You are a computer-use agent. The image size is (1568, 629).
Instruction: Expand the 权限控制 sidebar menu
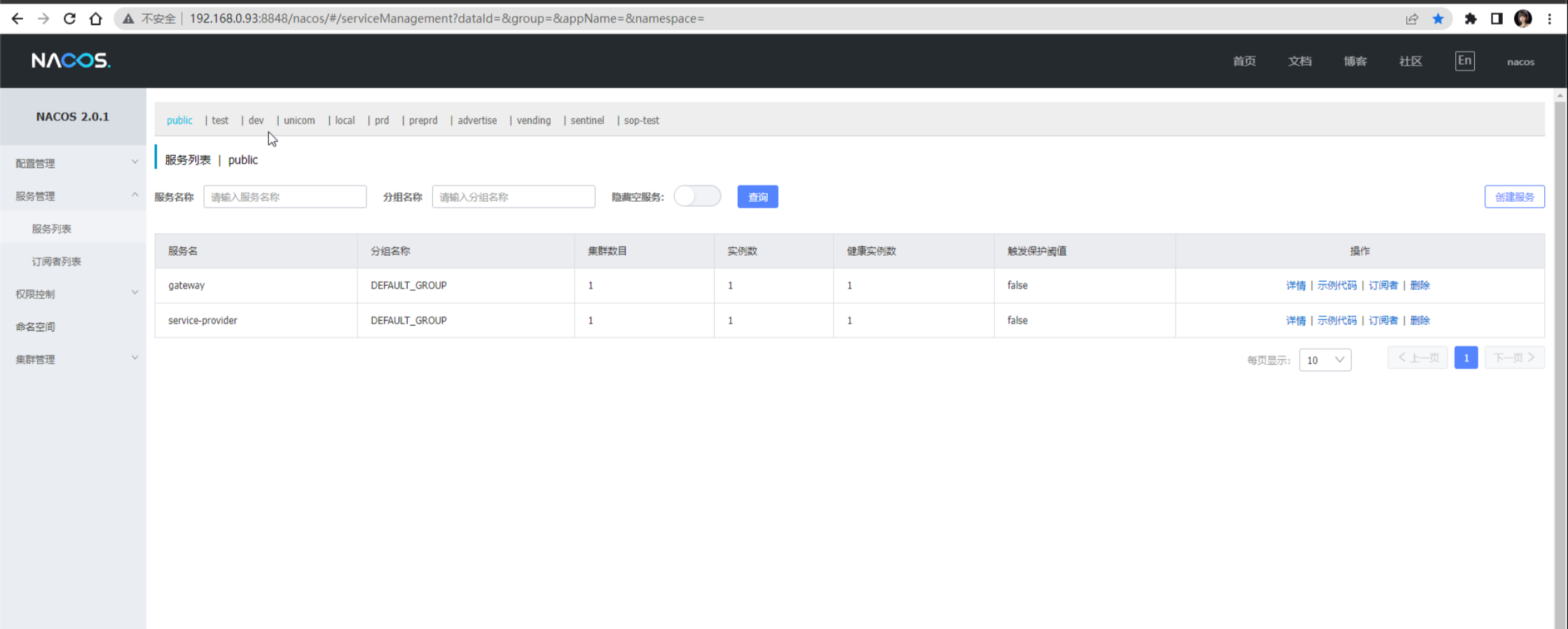point(73,294)
